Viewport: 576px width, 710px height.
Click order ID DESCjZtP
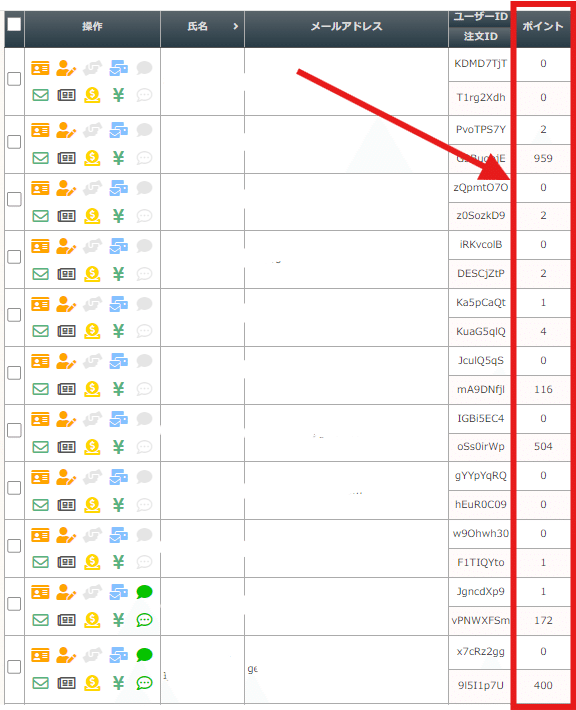click(480, 273)
